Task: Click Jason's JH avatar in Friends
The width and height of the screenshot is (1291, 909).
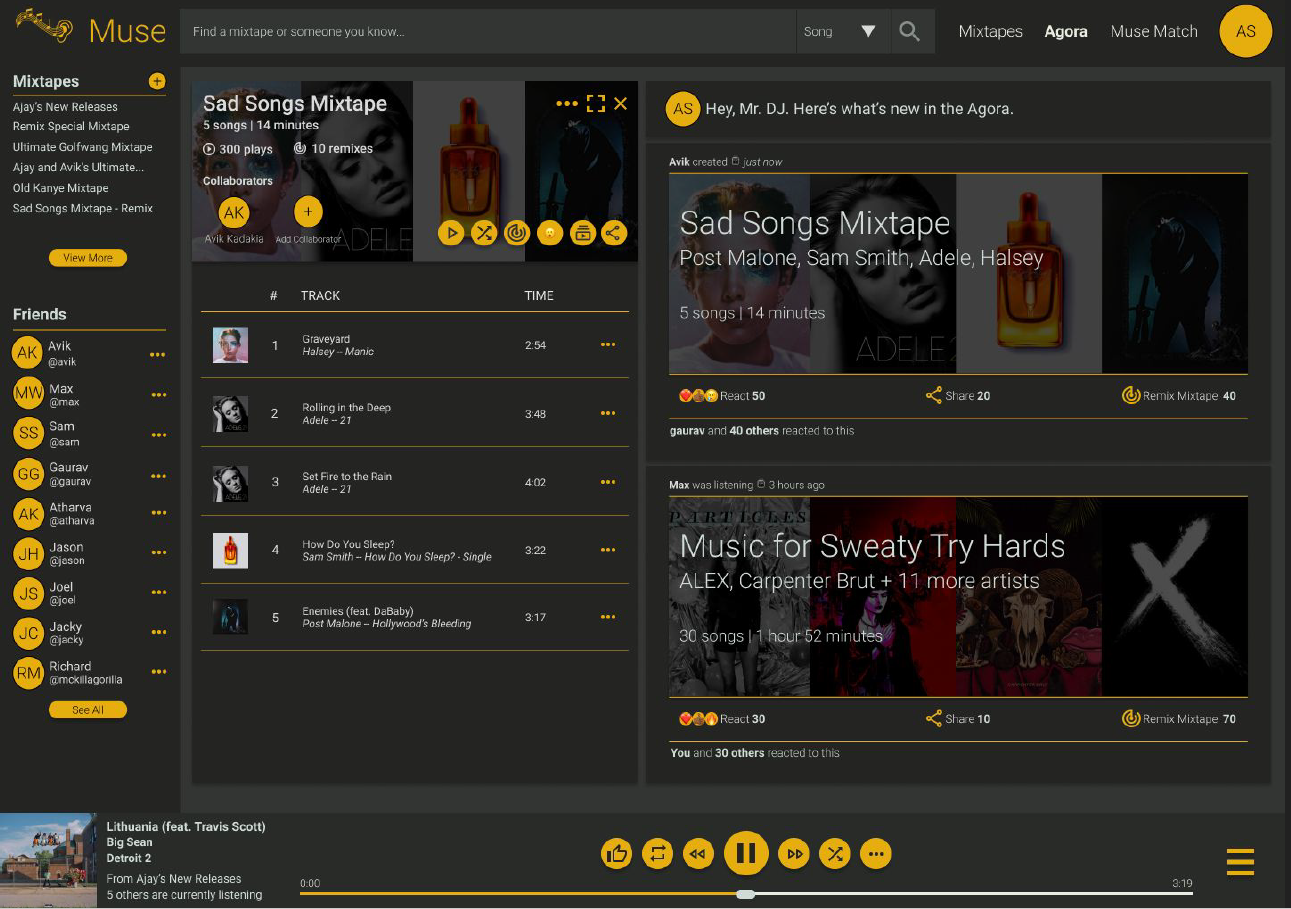Action: tap(28, 553)
